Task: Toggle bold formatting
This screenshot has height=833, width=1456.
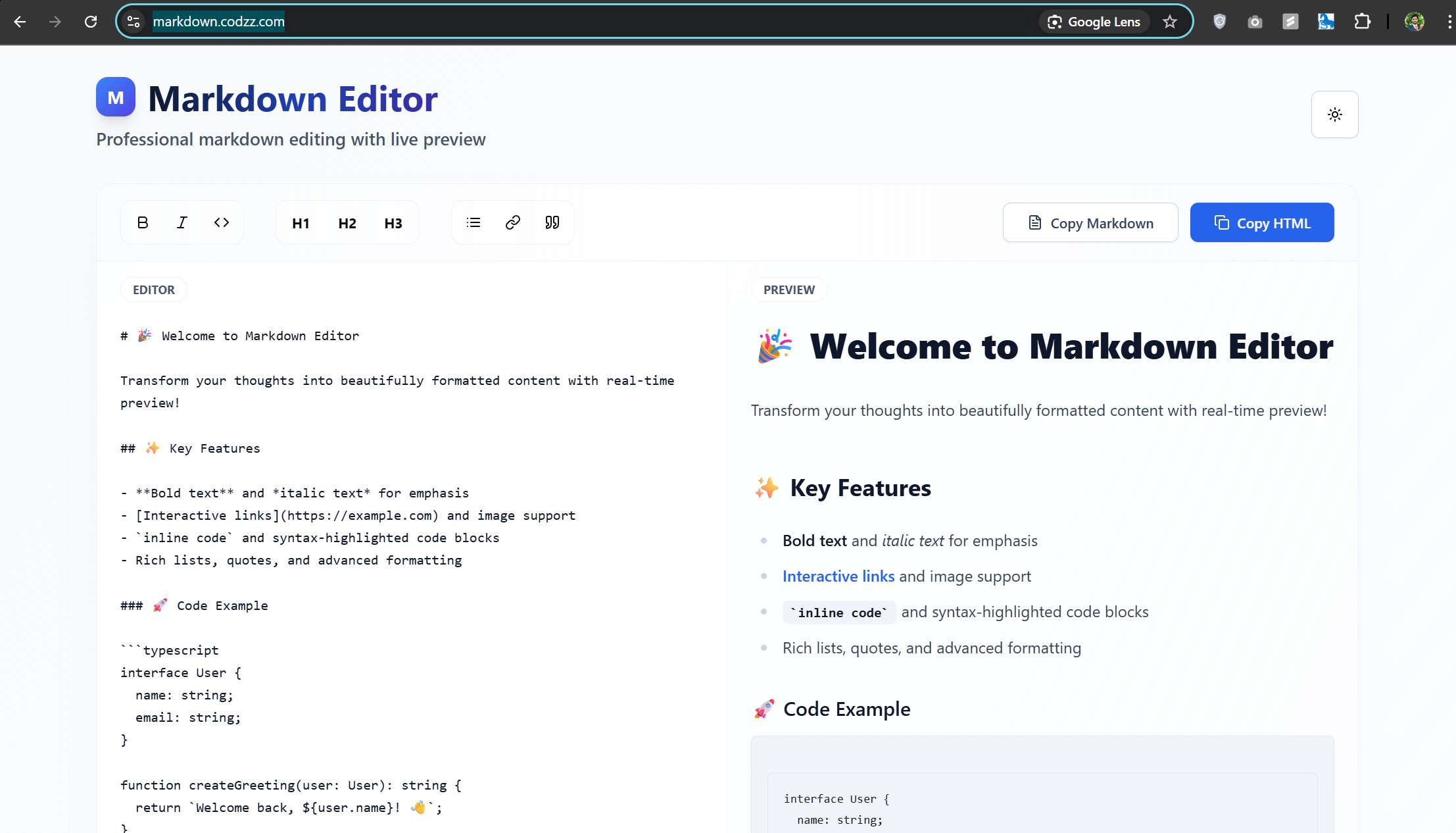Action: pyautogui.click(x=142, y=222)
